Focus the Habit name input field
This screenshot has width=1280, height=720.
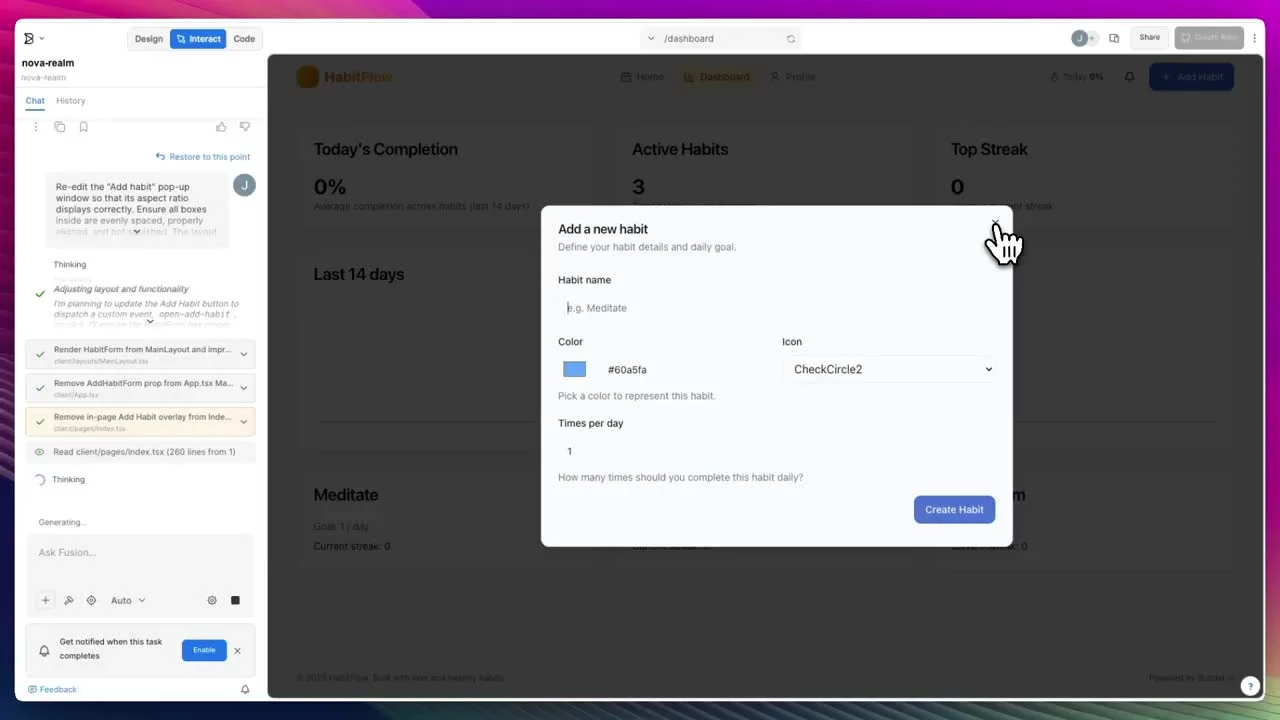pyautogui.click(x=777, y=308)
